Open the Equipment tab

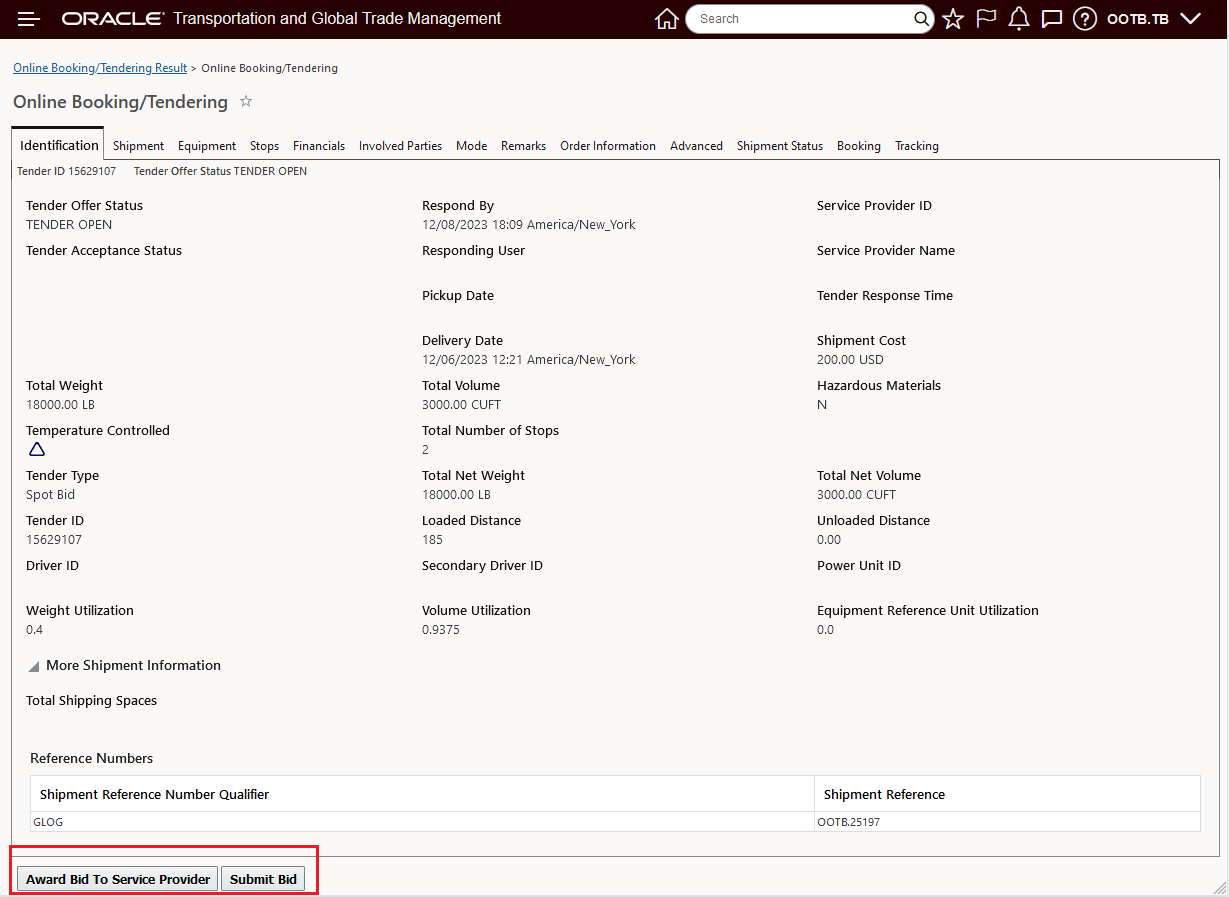(x=207, y=146)
